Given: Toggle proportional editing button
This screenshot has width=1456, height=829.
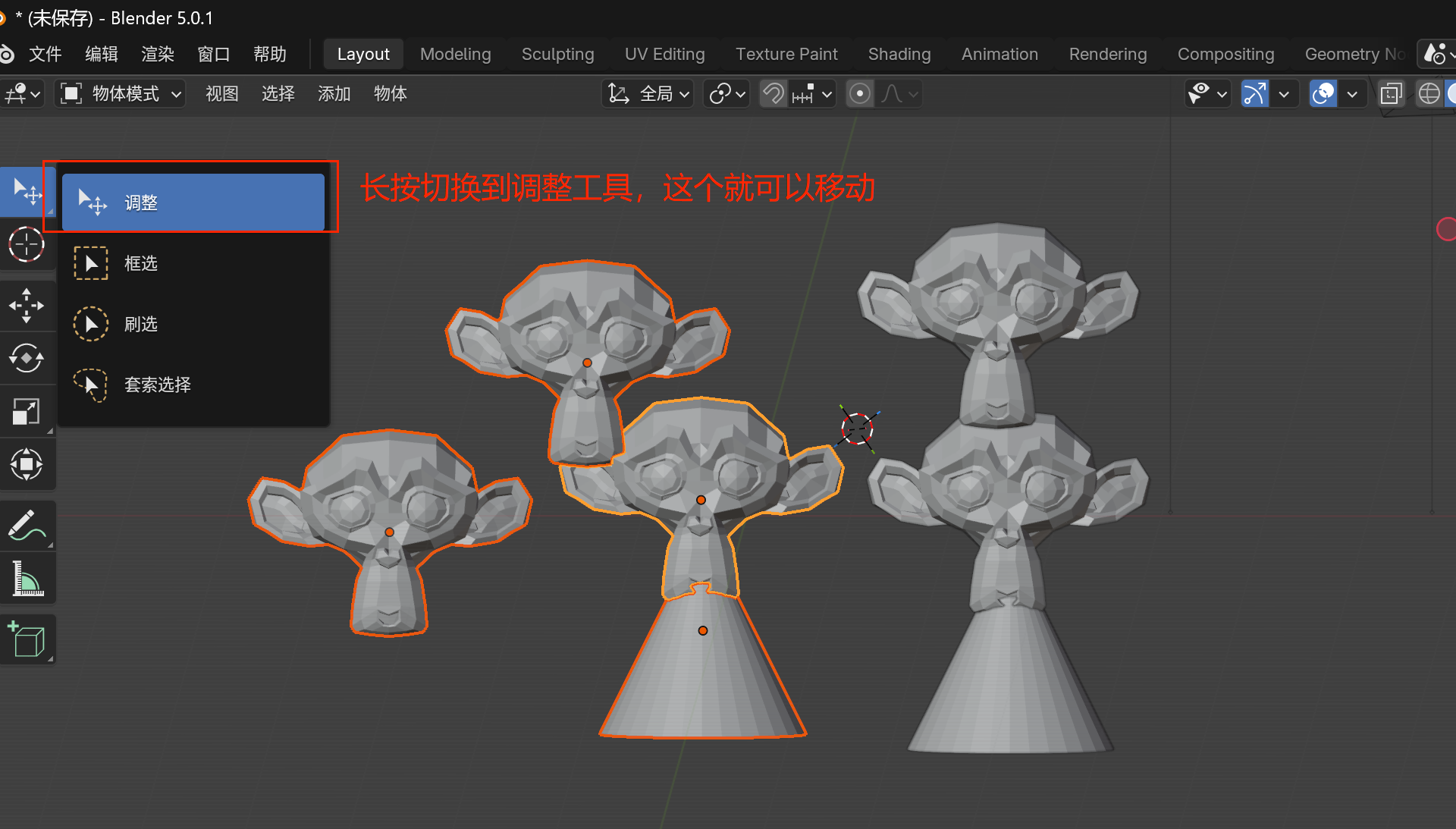Looking at the screenshot, I should pos(859,94).
